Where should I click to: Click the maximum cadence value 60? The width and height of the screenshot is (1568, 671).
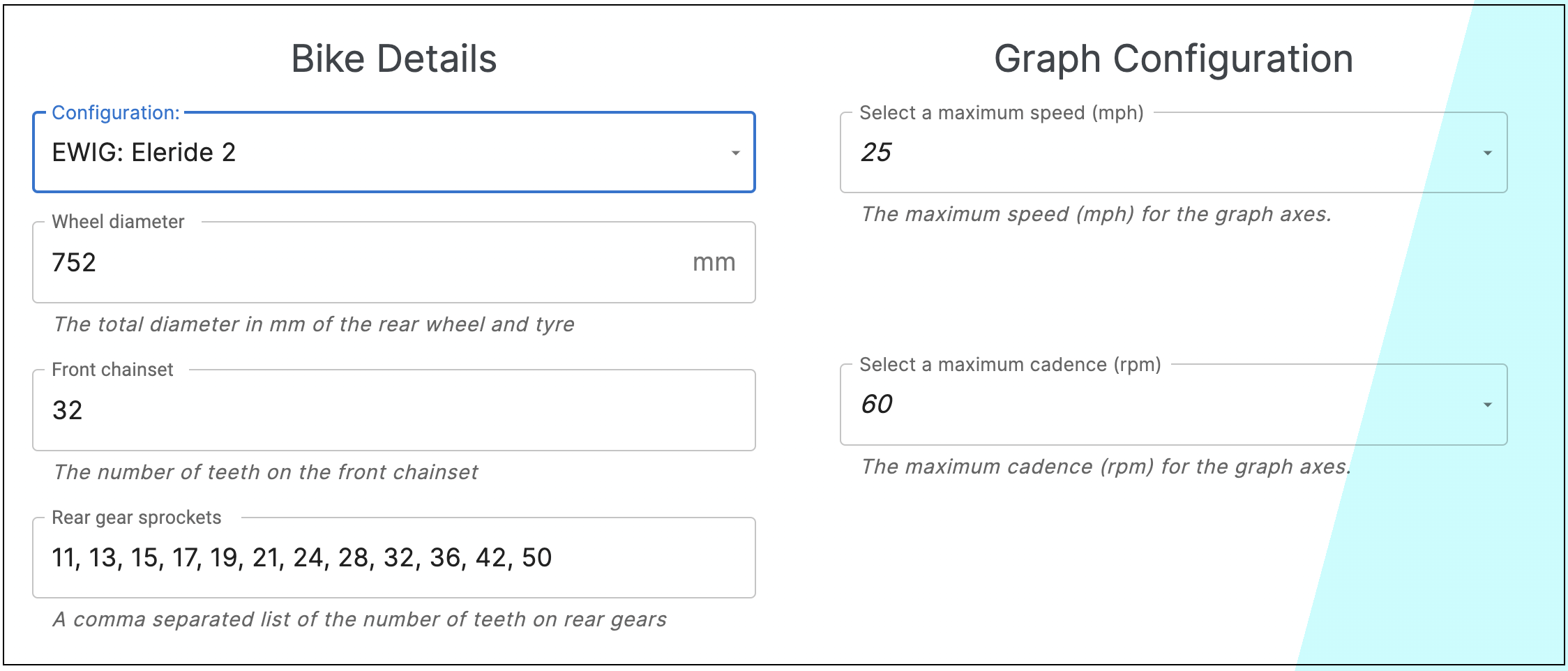879,405
